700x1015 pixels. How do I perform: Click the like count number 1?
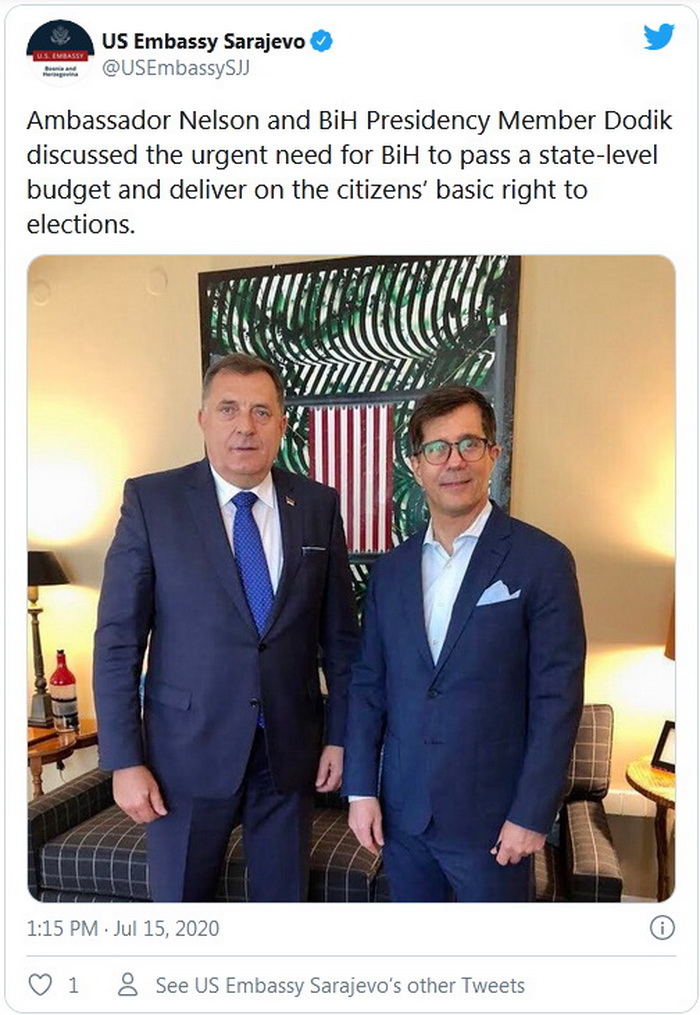point(73,985)
